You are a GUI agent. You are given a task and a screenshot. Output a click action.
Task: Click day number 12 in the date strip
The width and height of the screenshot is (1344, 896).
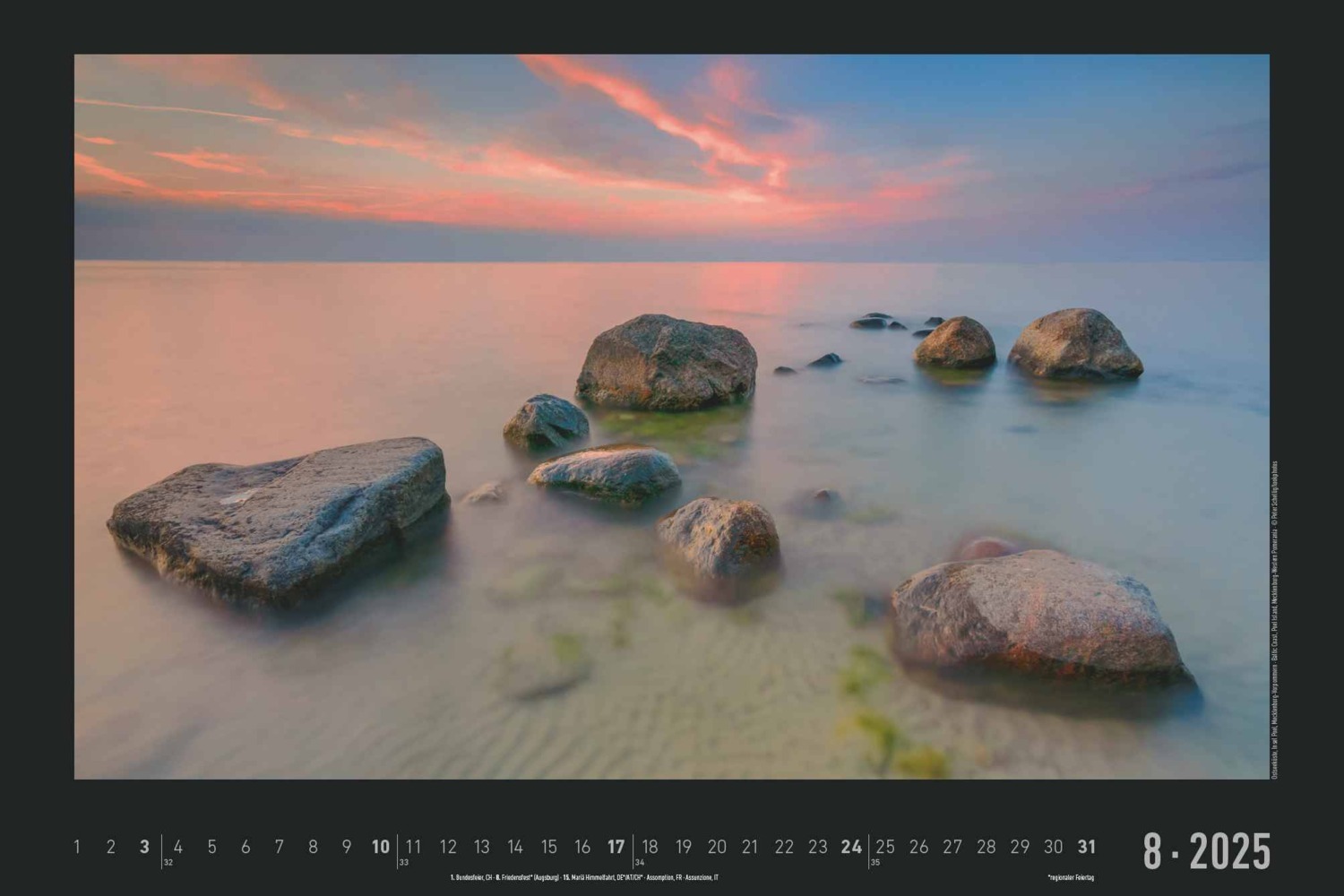(448, 847)
